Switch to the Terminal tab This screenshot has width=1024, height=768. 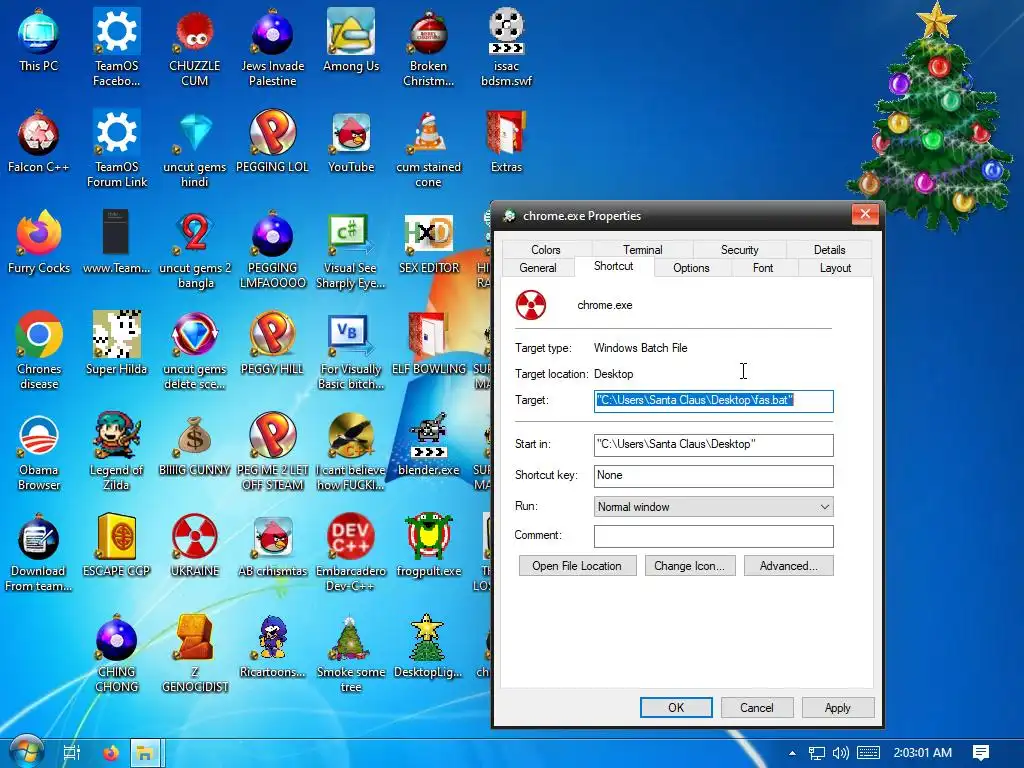[x=643, y=249]
